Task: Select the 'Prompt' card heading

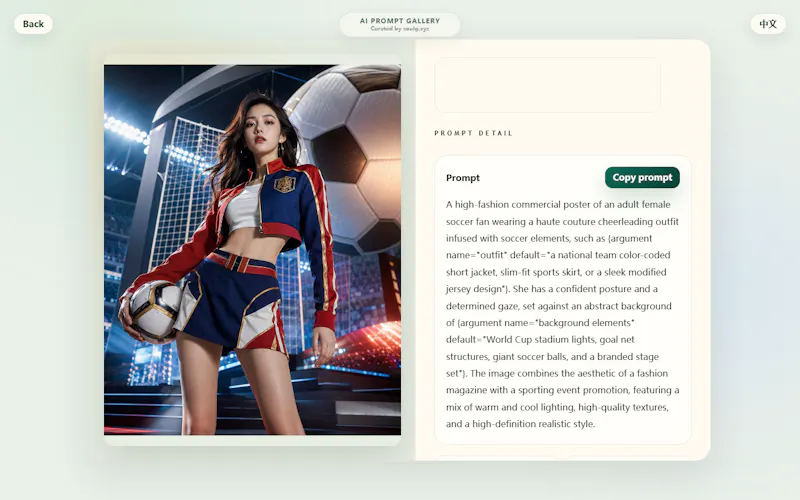Action: 463,178
